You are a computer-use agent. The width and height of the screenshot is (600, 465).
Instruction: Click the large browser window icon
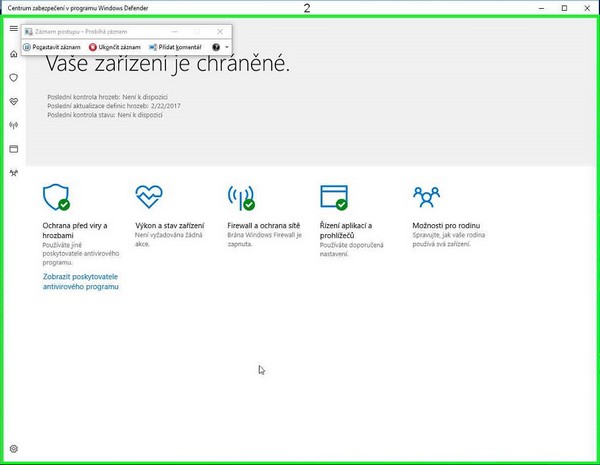(334, 197)
